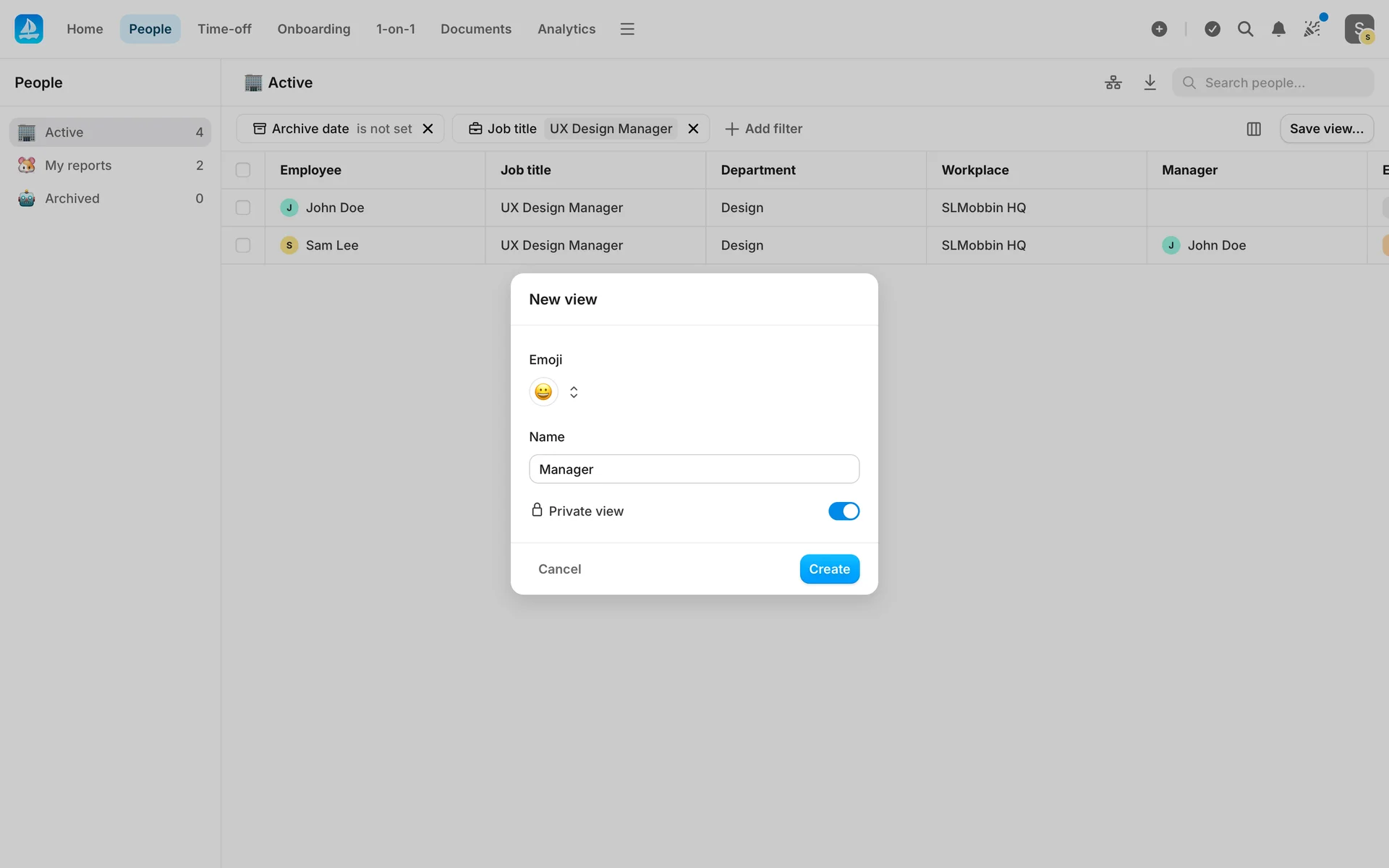Click the download export icon
Screen dimensions: 1389x868
[x=1150, y=82]
